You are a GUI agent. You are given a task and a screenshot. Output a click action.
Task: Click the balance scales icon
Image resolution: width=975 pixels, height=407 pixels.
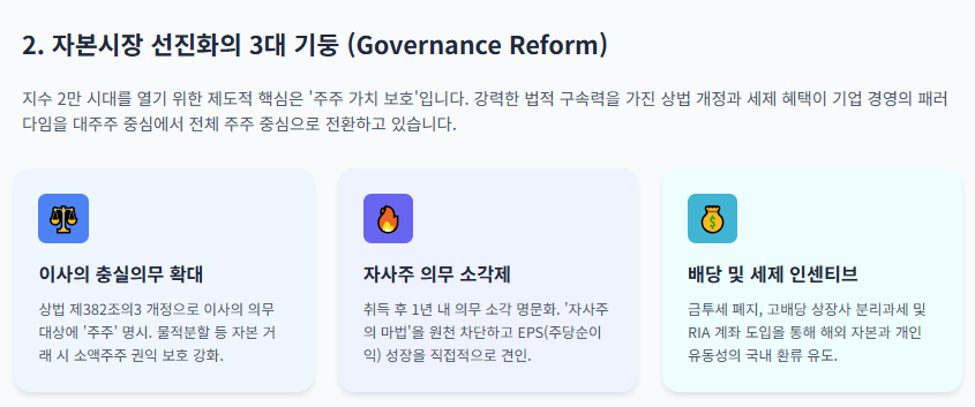click(63, 219)
